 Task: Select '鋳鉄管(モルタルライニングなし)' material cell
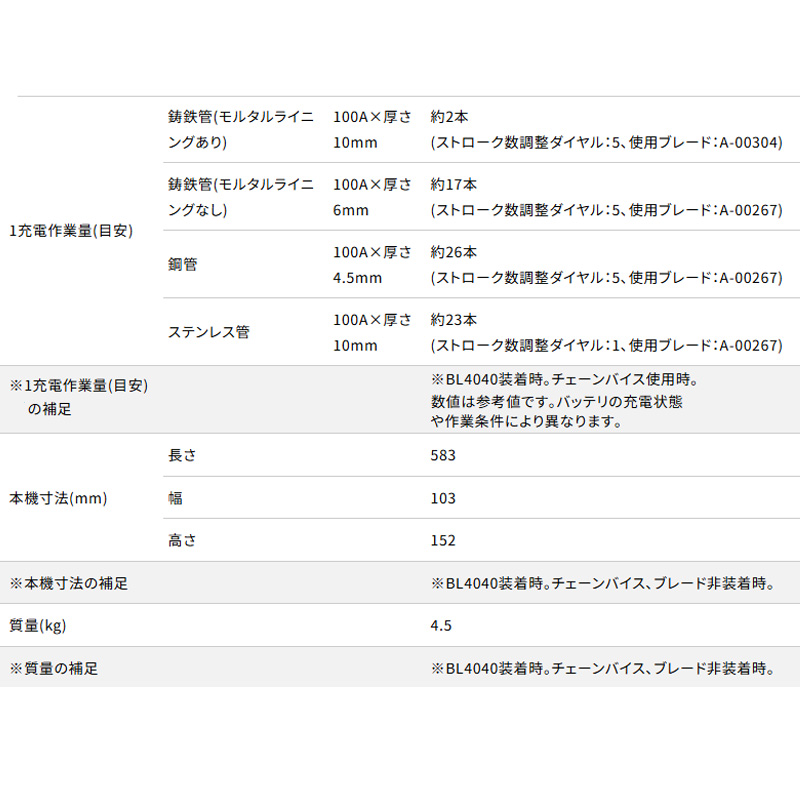241,197
